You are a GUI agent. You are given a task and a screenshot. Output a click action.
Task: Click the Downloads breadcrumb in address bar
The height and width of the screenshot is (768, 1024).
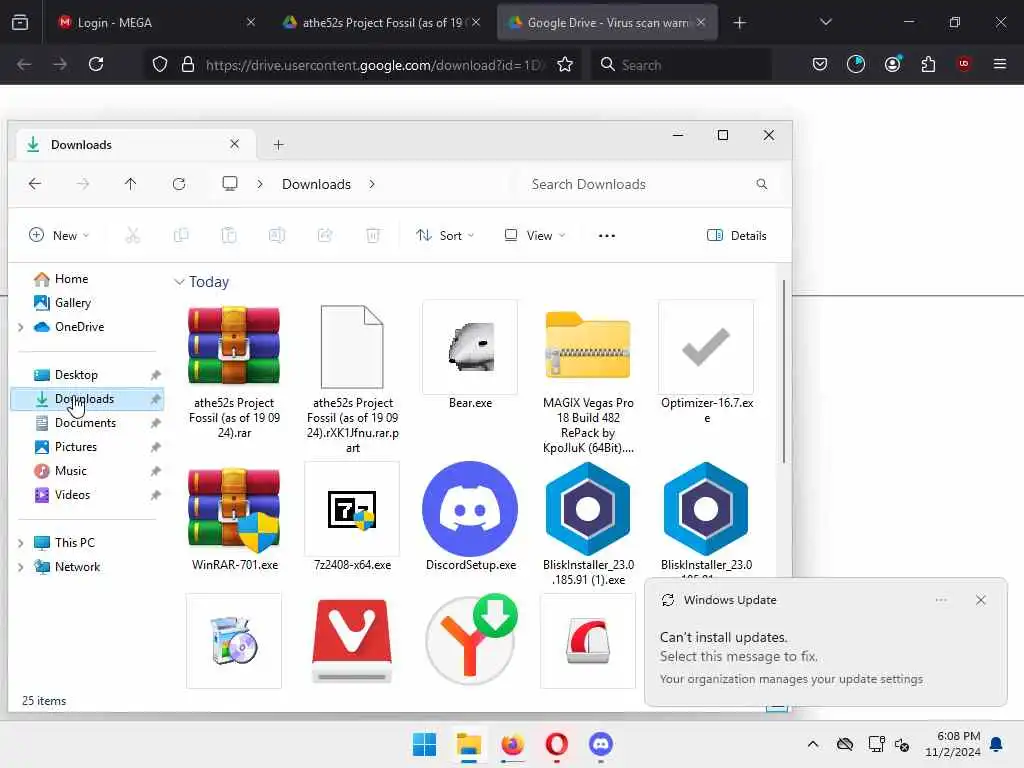coord(316,184)
